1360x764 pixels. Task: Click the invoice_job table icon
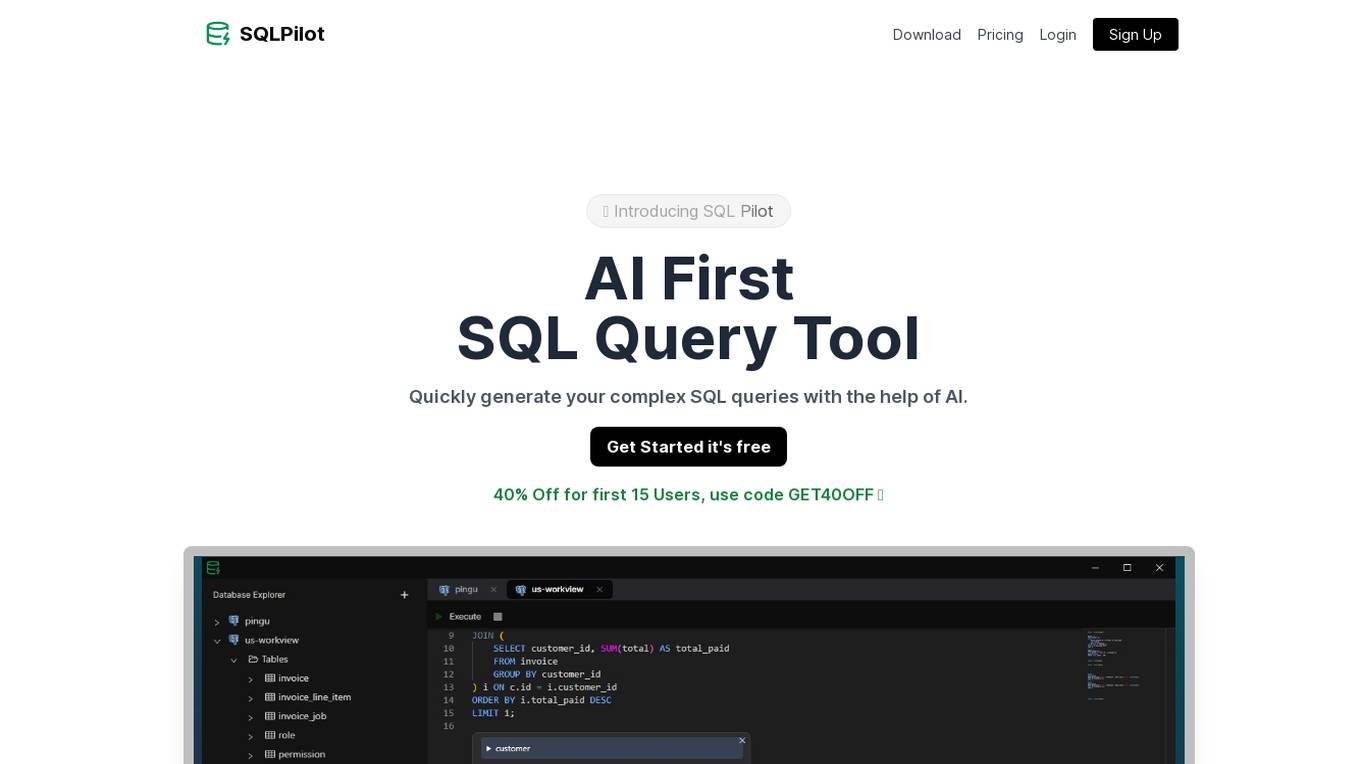click(270, 716)
